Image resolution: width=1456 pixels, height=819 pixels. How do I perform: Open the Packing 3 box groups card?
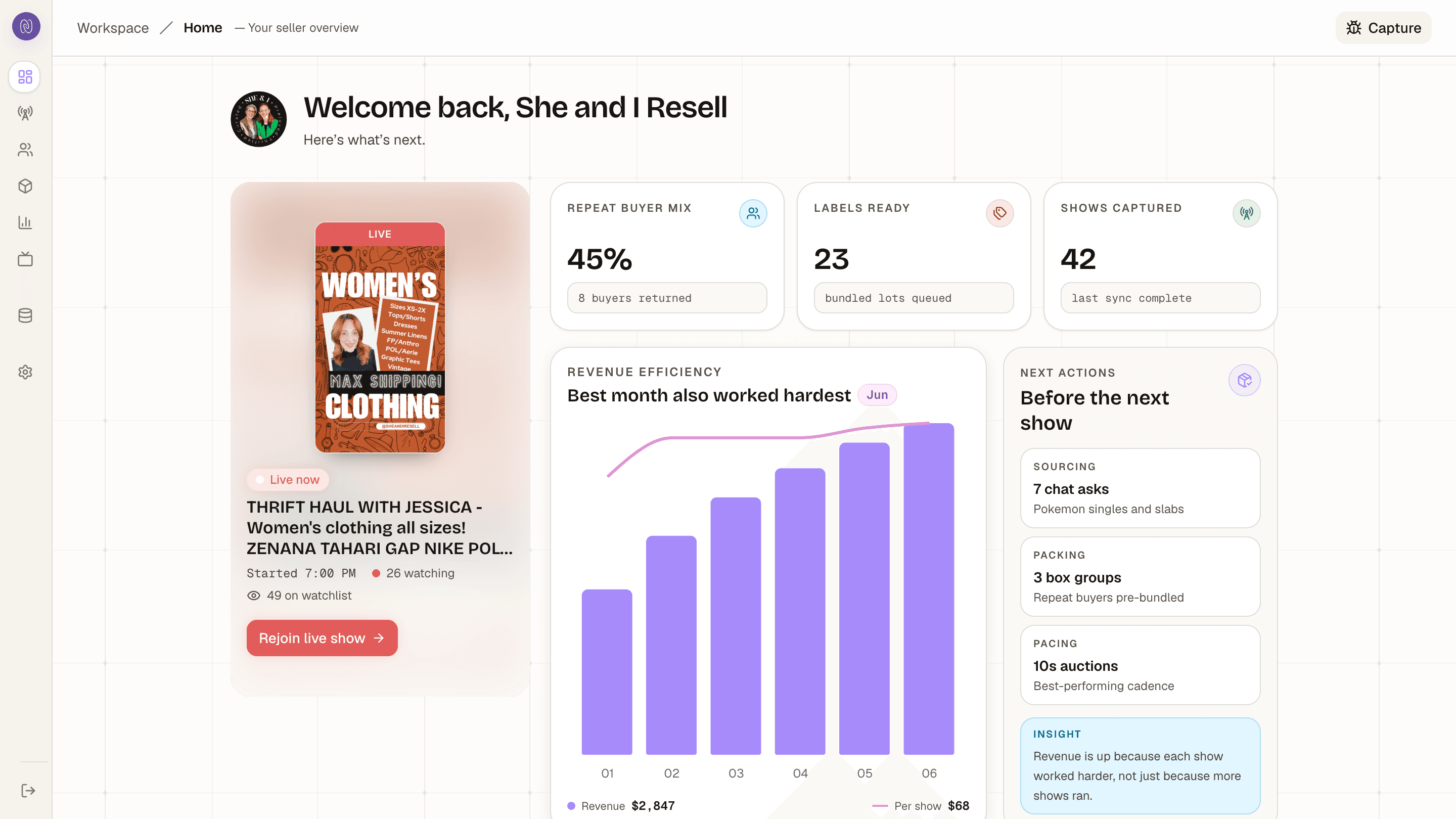[1141, 576]
